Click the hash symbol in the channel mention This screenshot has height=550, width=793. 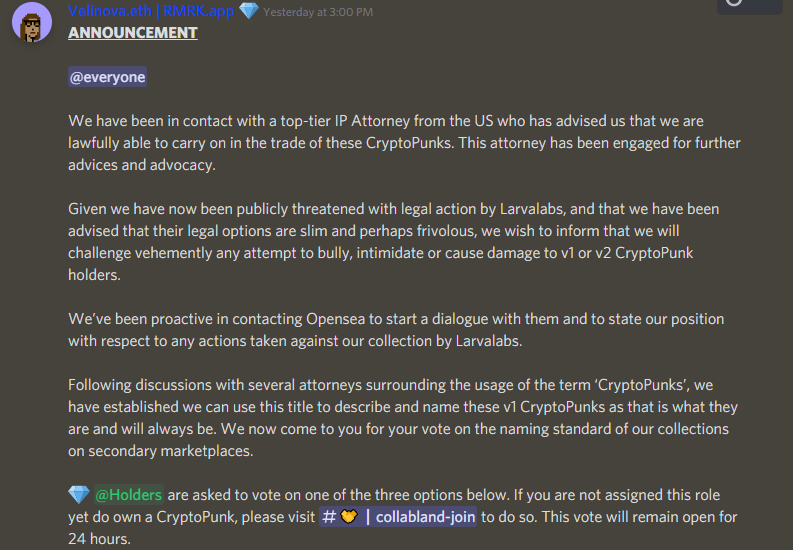point(328,517)
